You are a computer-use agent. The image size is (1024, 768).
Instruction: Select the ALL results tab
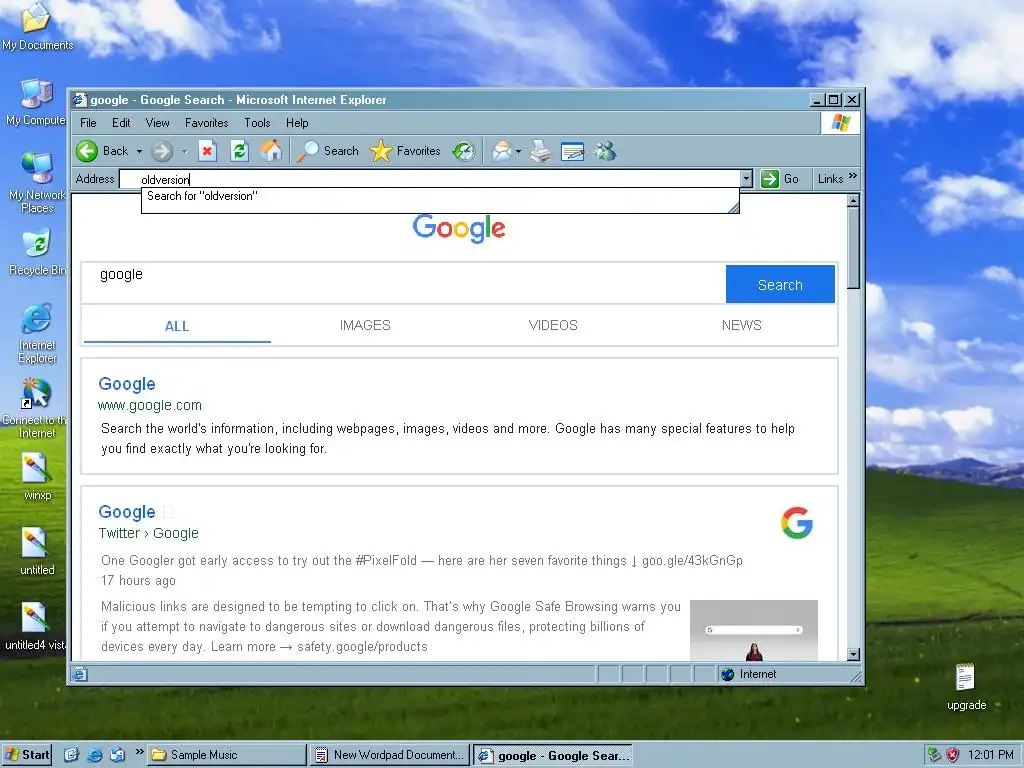pyautogui.click(x=177, y=326)
